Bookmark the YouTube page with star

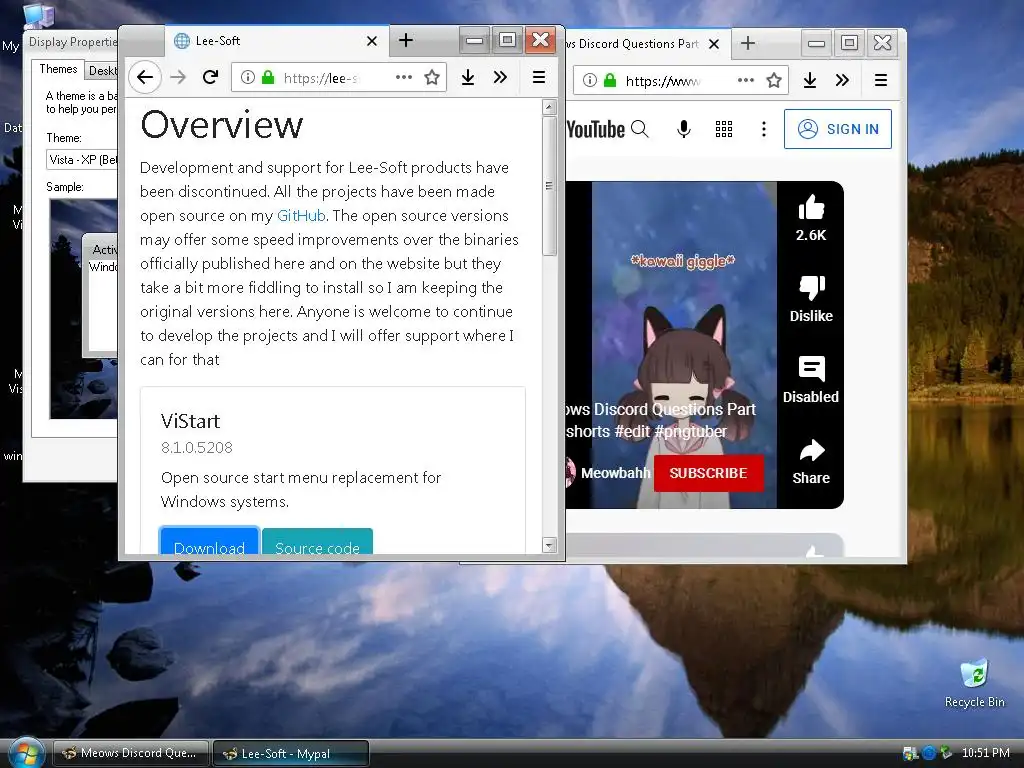pyautogui.click(x=774, y=80)
